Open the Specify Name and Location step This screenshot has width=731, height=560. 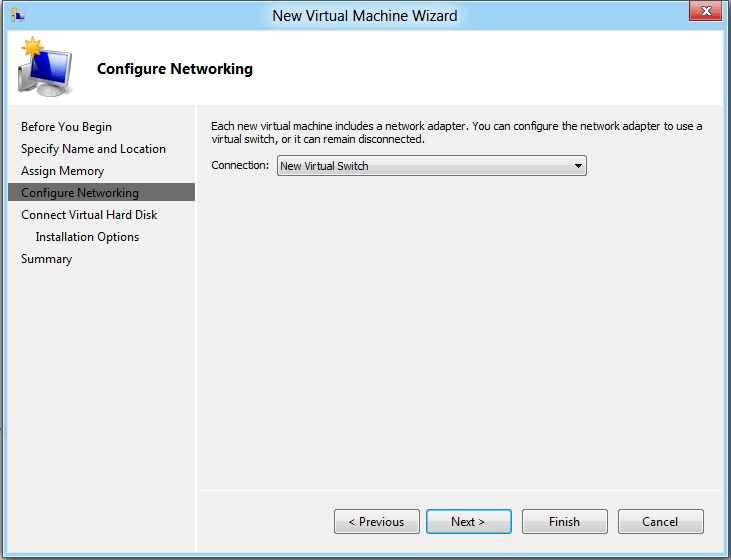93,149
